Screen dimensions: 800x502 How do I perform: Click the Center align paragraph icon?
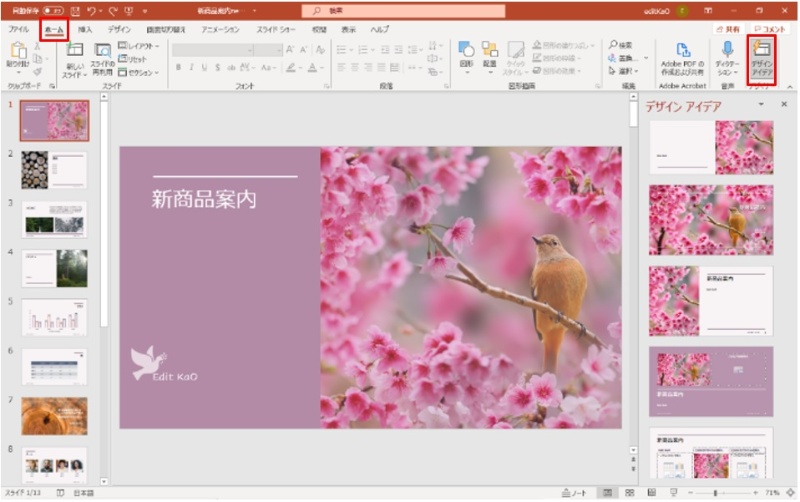(x=355, y=67)
